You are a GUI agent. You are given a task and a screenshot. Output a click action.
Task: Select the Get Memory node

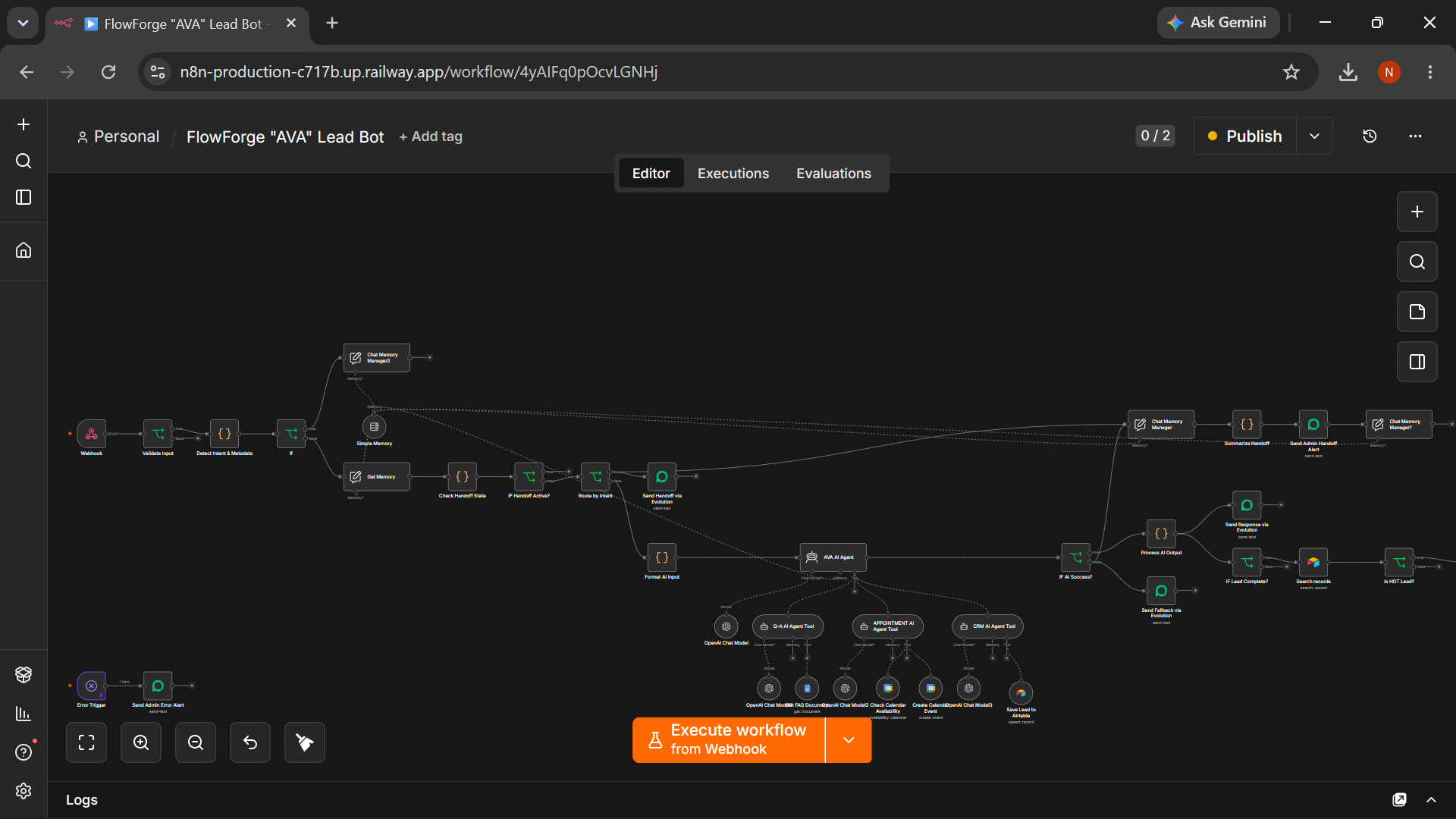pos(377,477)
